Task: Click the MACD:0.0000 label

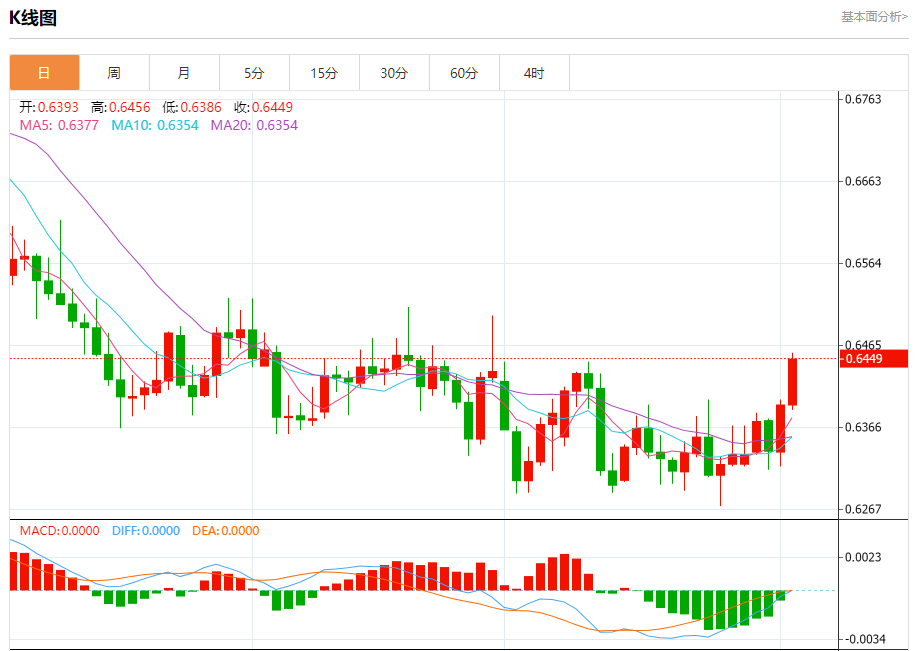Action: [x=60, y=531]
